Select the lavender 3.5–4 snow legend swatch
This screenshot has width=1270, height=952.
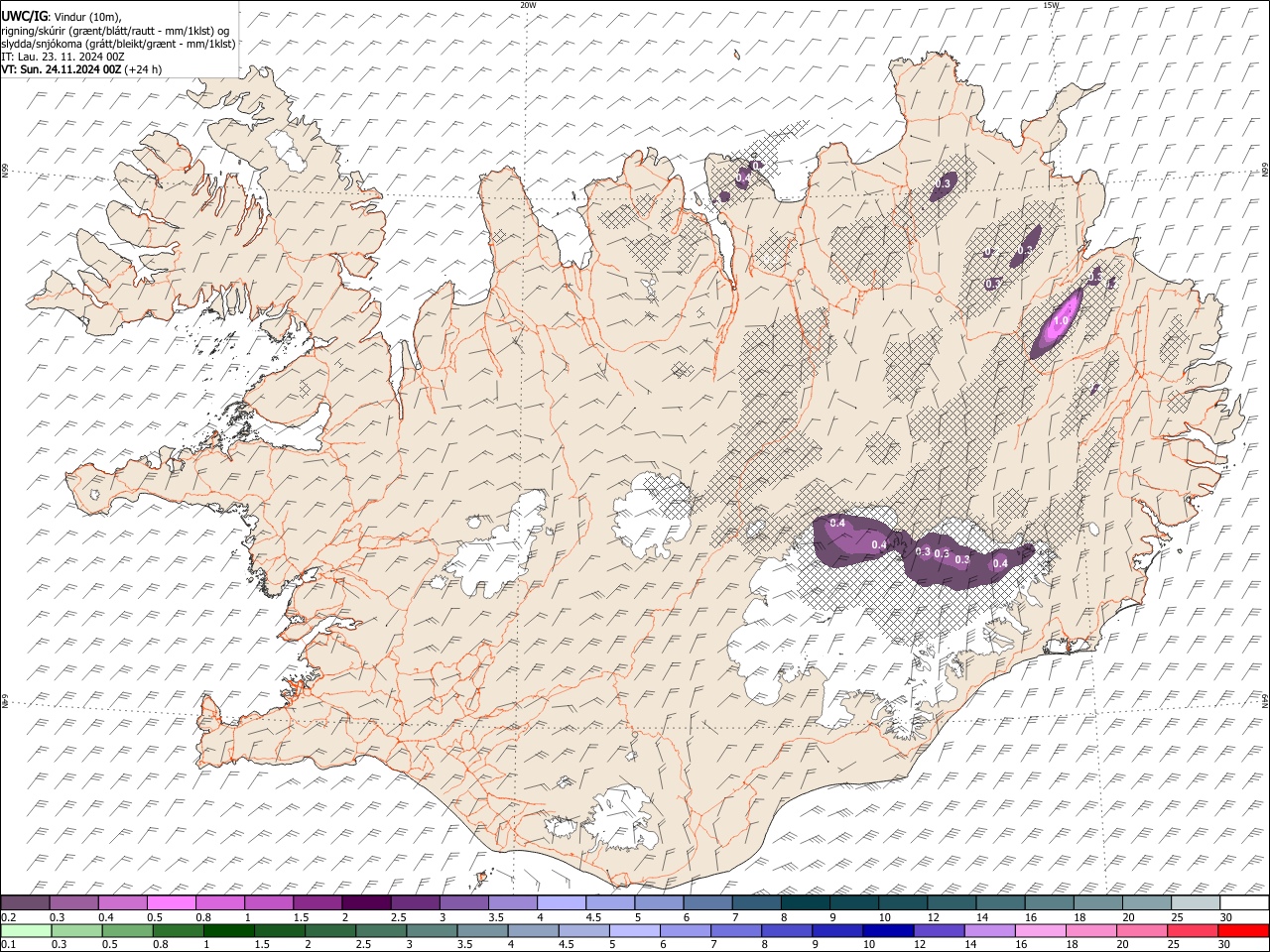[513, 903]
